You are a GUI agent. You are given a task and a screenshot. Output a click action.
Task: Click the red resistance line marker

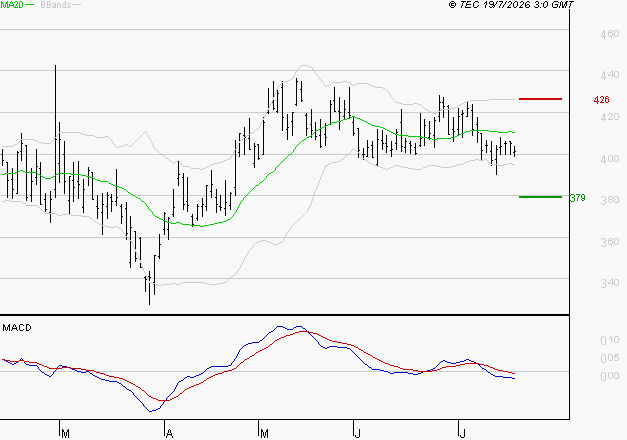point(540,99)
